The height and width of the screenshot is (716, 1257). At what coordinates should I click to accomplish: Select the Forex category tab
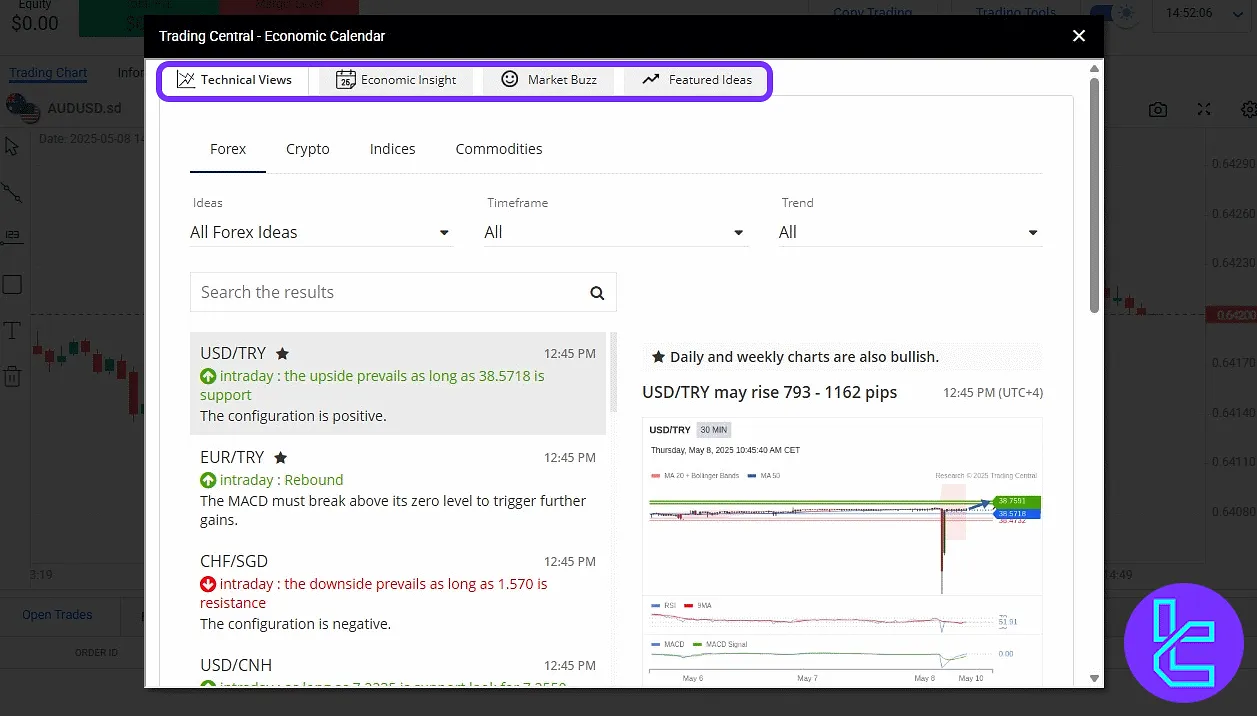(x=228, y=149)
